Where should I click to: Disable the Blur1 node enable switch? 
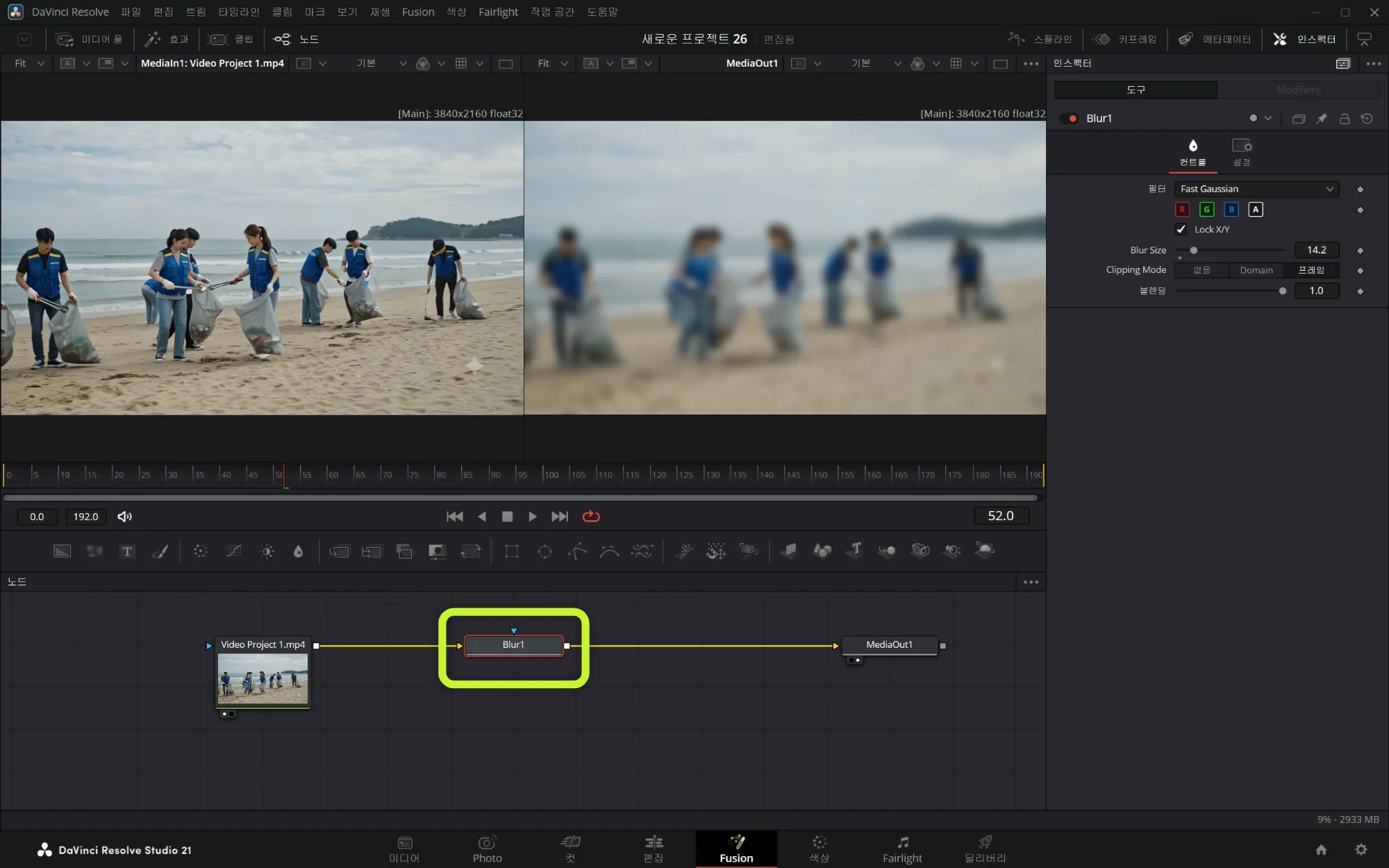tap(1070, 119)
